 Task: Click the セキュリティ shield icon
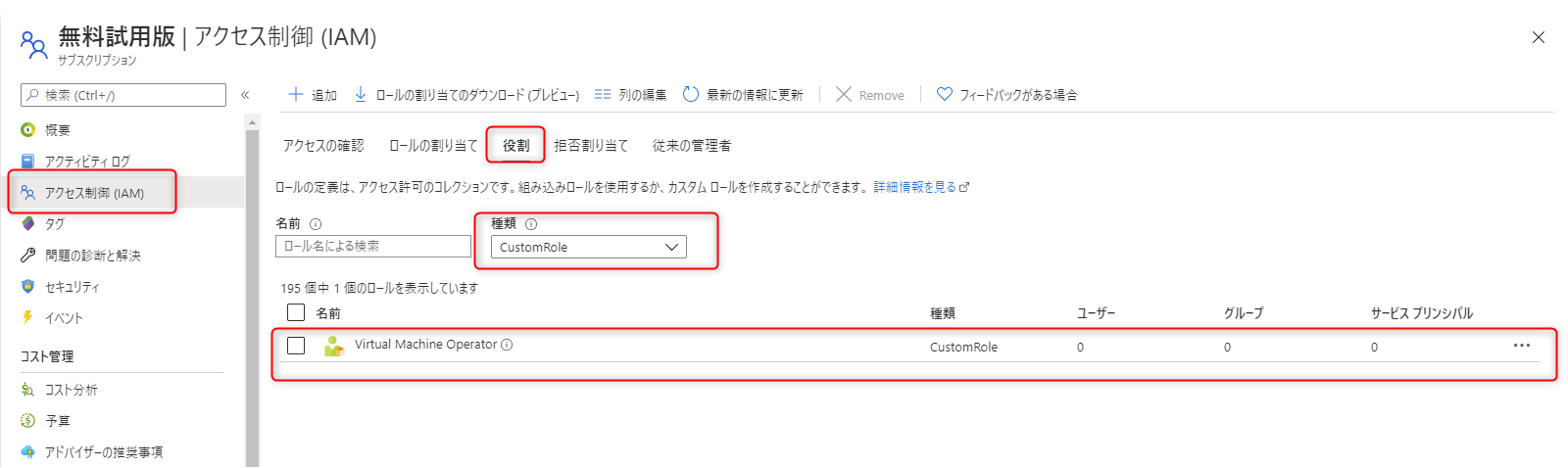tap(27, 287)
